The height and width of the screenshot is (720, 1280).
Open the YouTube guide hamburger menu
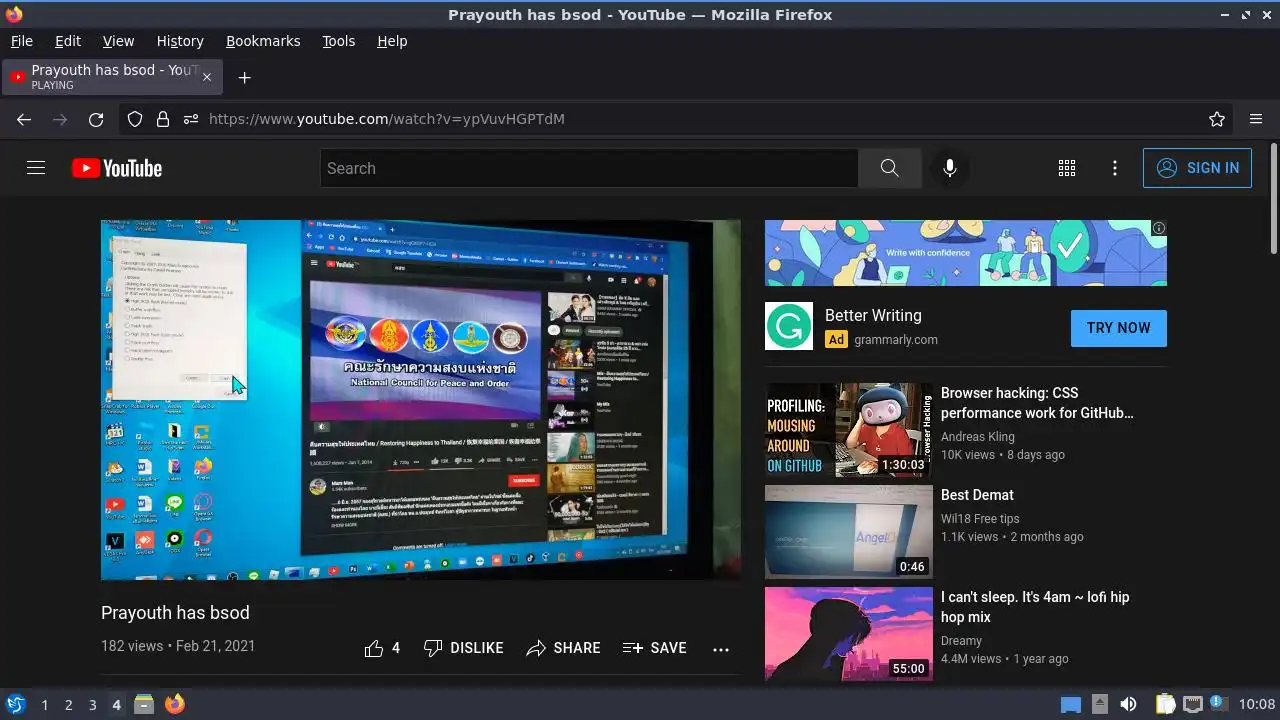pyautogui.click(x=36, y=168)
